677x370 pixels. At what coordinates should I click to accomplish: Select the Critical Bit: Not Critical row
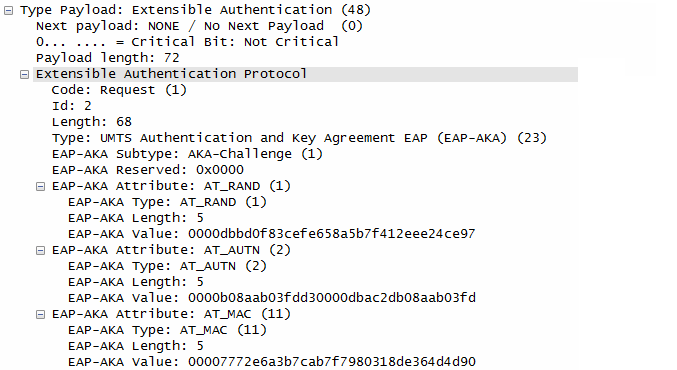[187, 42]
